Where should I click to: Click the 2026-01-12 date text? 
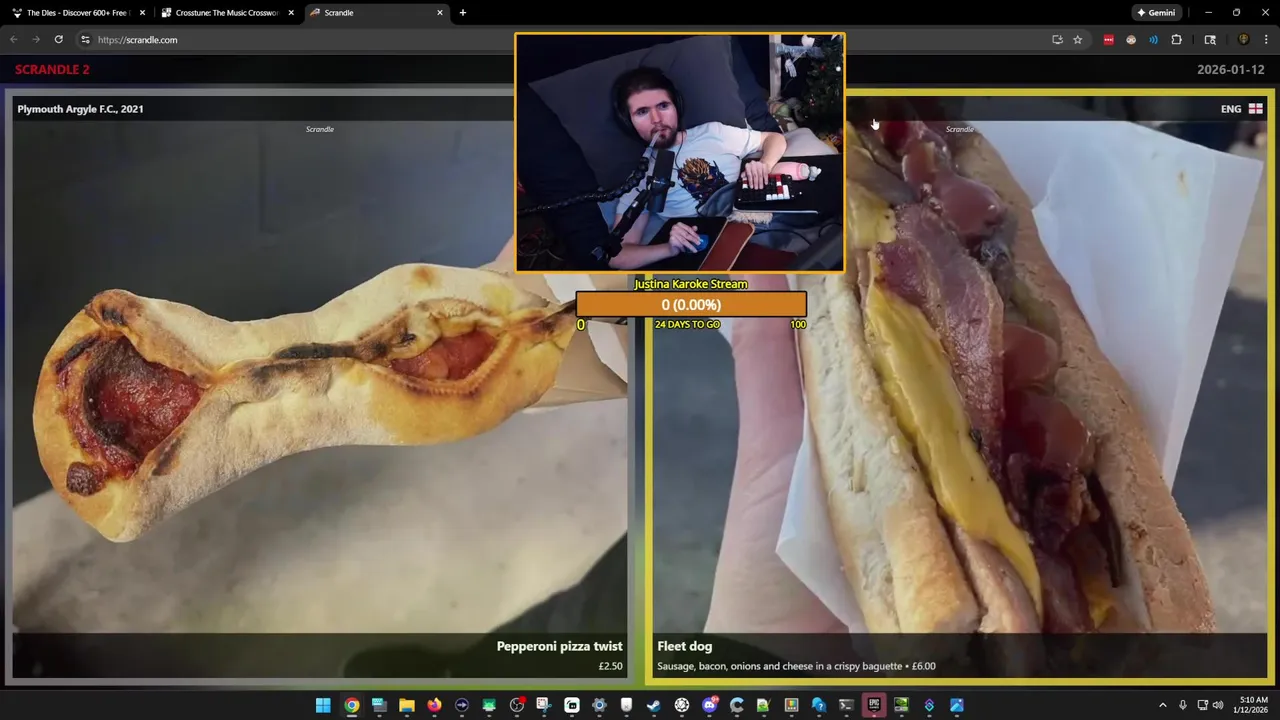tap(1230, 70)
